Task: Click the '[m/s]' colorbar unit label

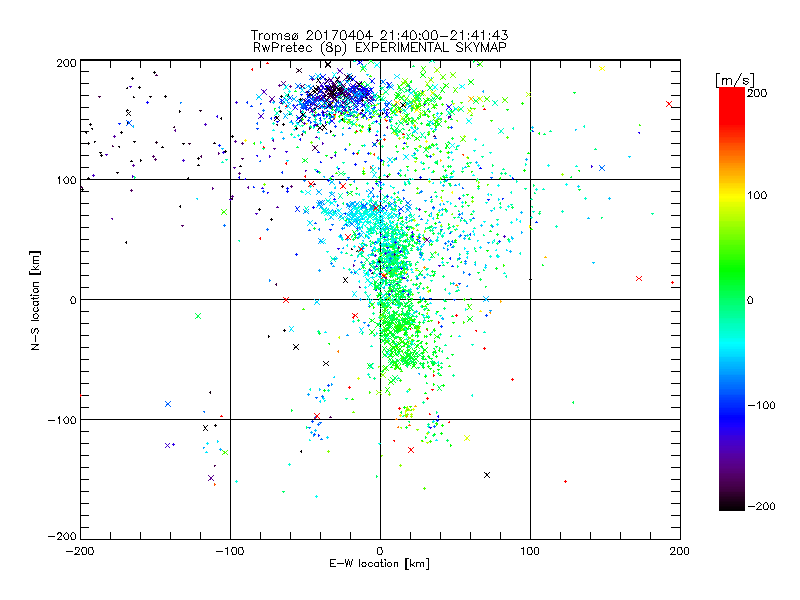Action: pyautogui.click(x=734, y=81)
